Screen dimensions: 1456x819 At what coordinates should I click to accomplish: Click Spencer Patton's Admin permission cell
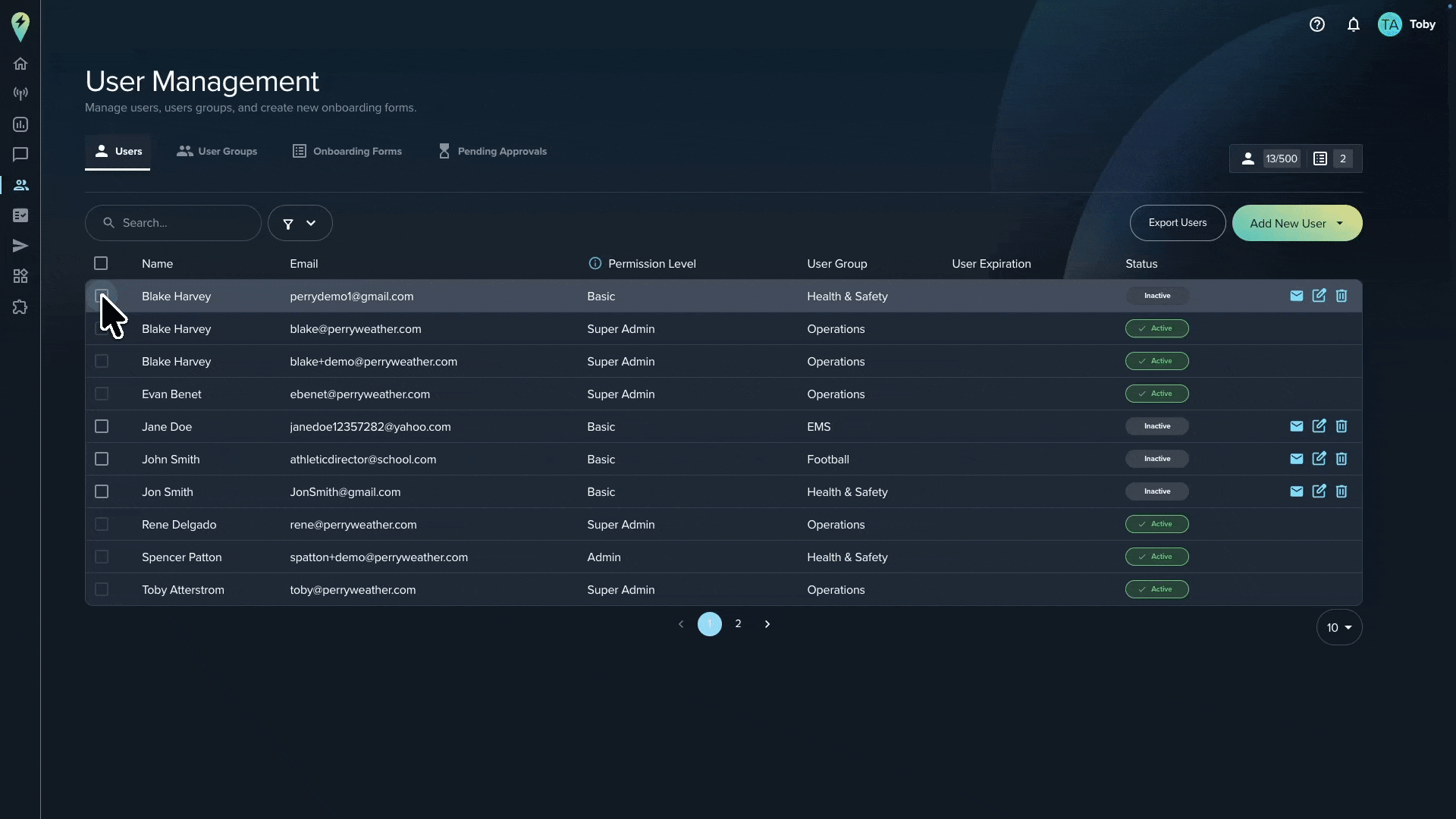coord(604,557)
